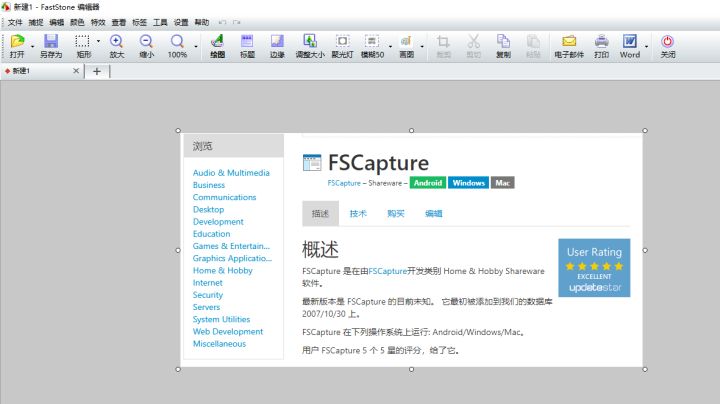This screenshot has height=404, width=720.
Task: Set zoom to 100% with magnifier icon
Action: 177,41
